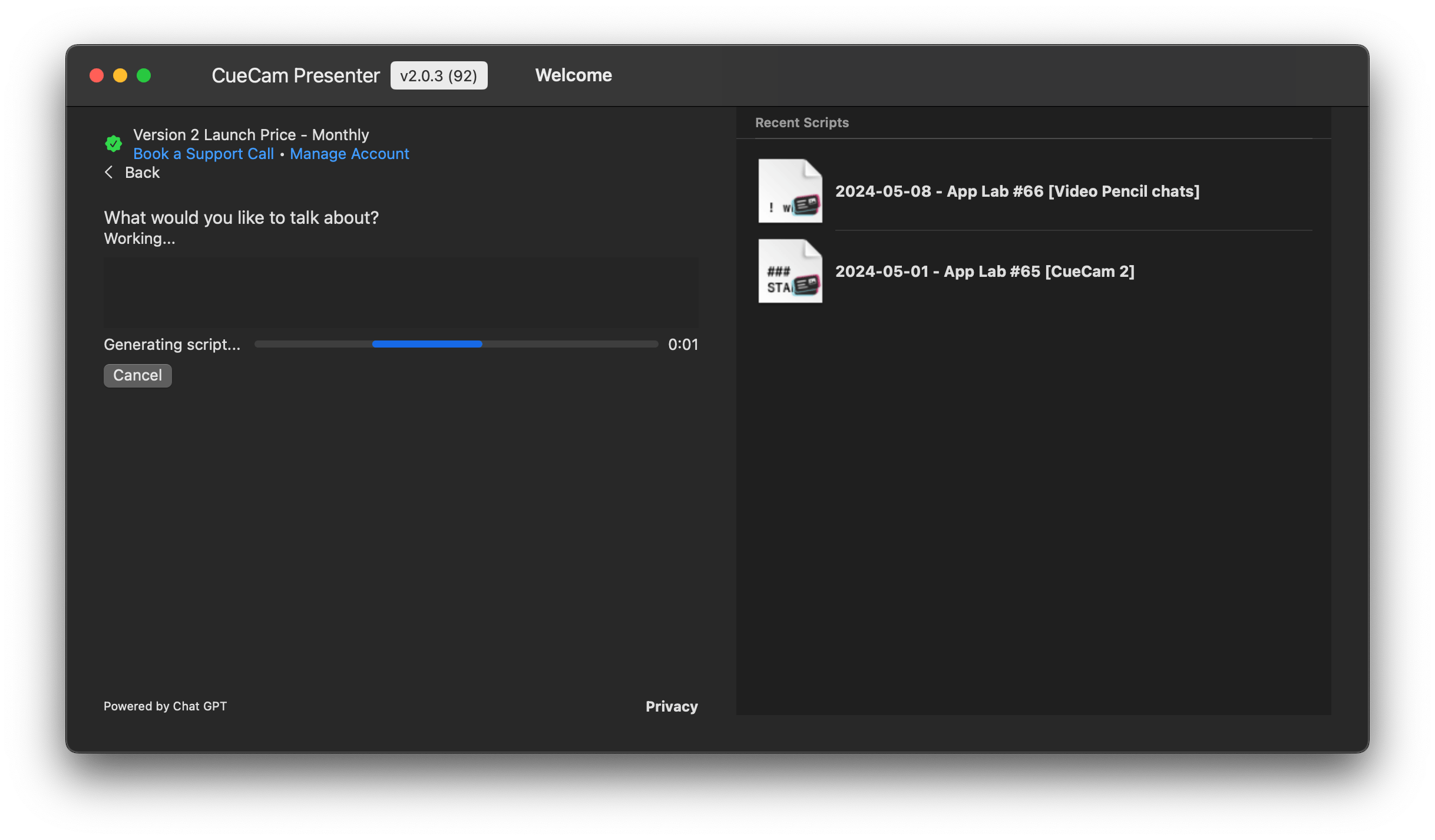
Task: Click the Back chevron arrow
Action: pyautogui.click(x=109, y=172)
